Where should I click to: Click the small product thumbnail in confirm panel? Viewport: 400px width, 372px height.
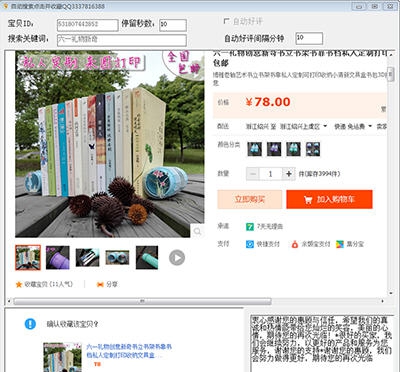(x=63, y=357)
